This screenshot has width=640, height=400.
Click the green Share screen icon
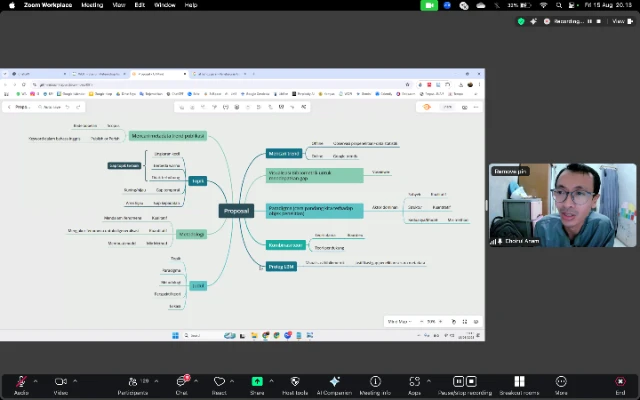coord(256,382)
